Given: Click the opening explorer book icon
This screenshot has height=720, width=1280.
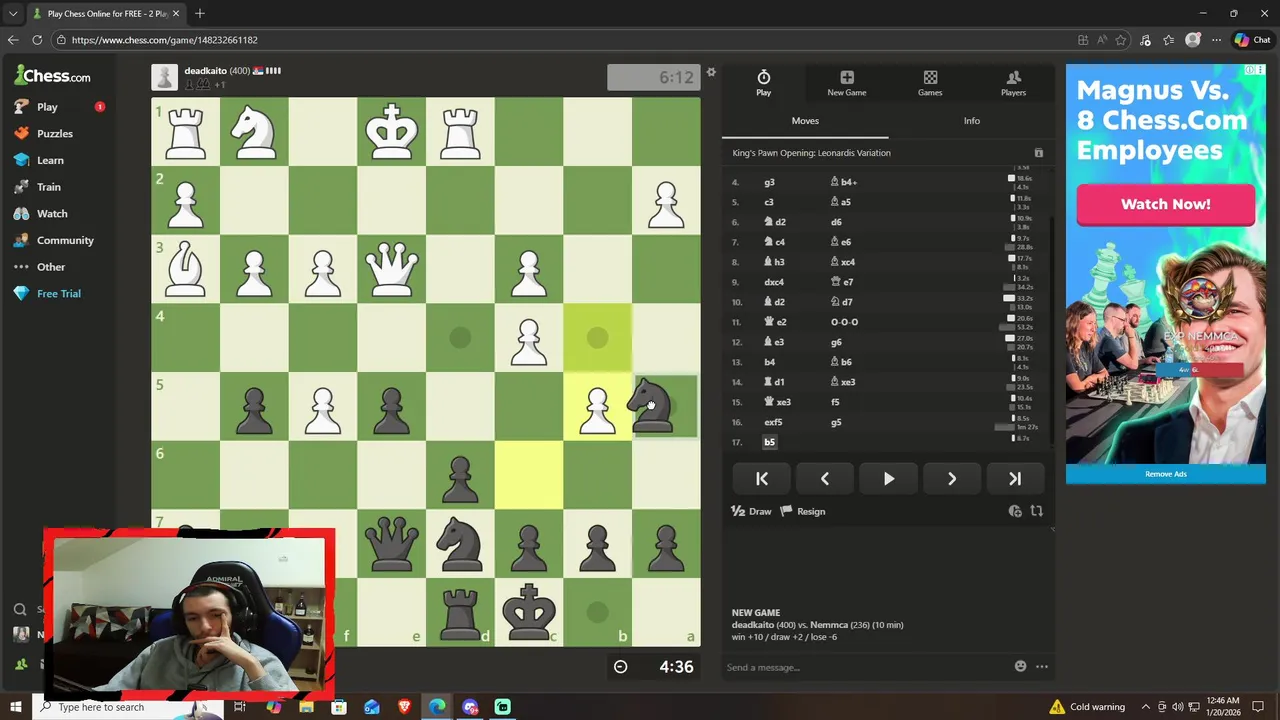Looking at the screenshot, I should point(1038,153).
